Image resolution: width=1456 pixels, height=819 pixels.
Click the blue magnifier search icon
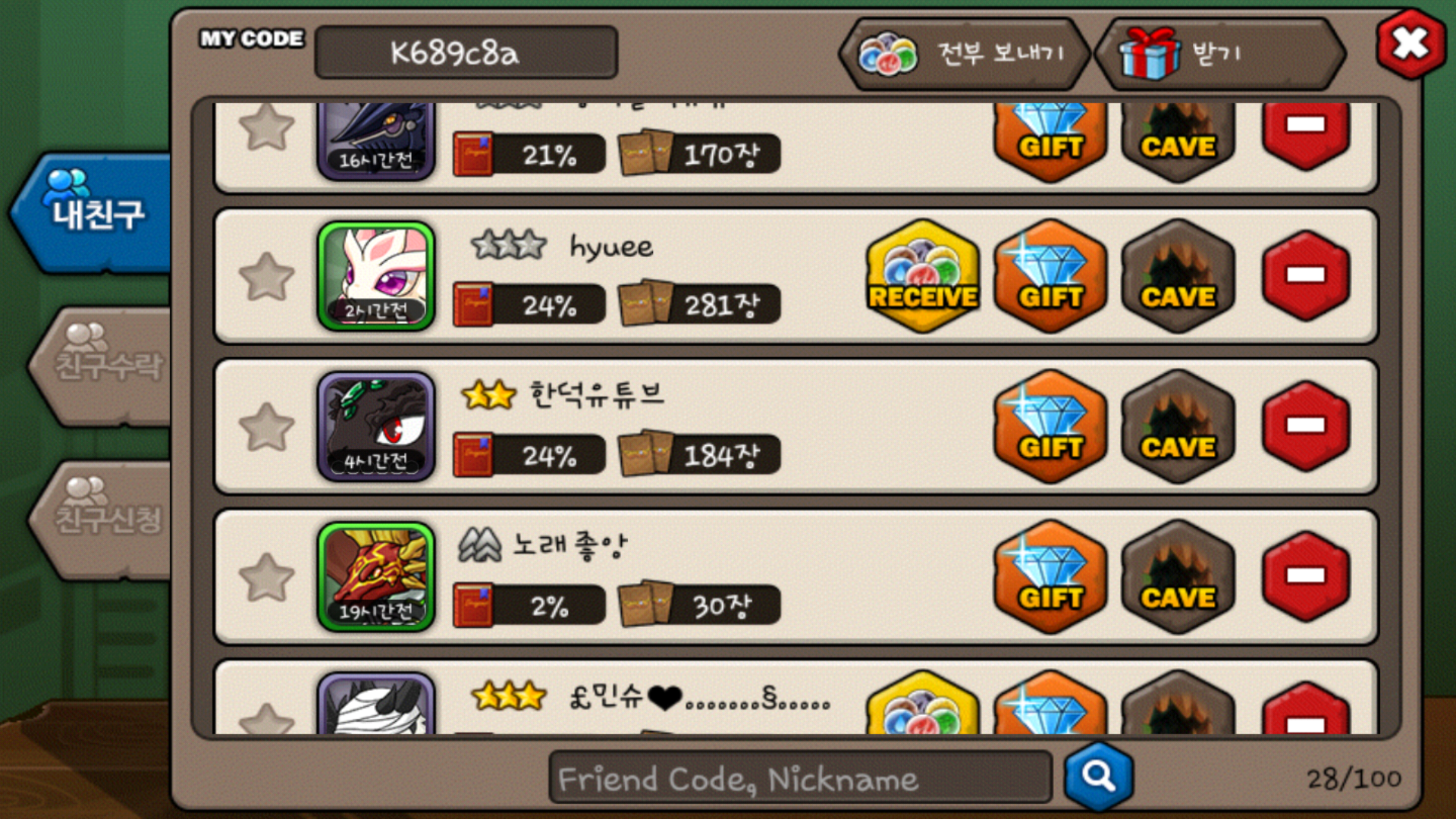point(1099,777)
